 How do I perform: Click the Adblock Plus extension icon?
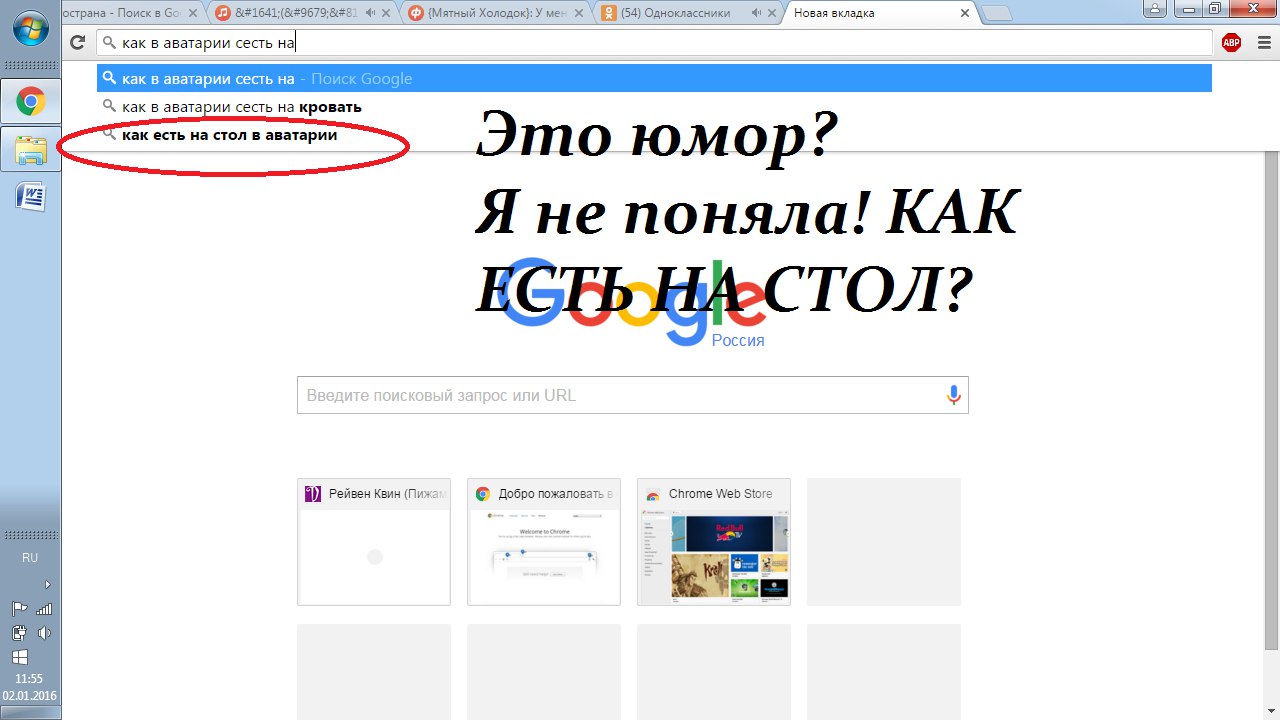pos(1232,42)
